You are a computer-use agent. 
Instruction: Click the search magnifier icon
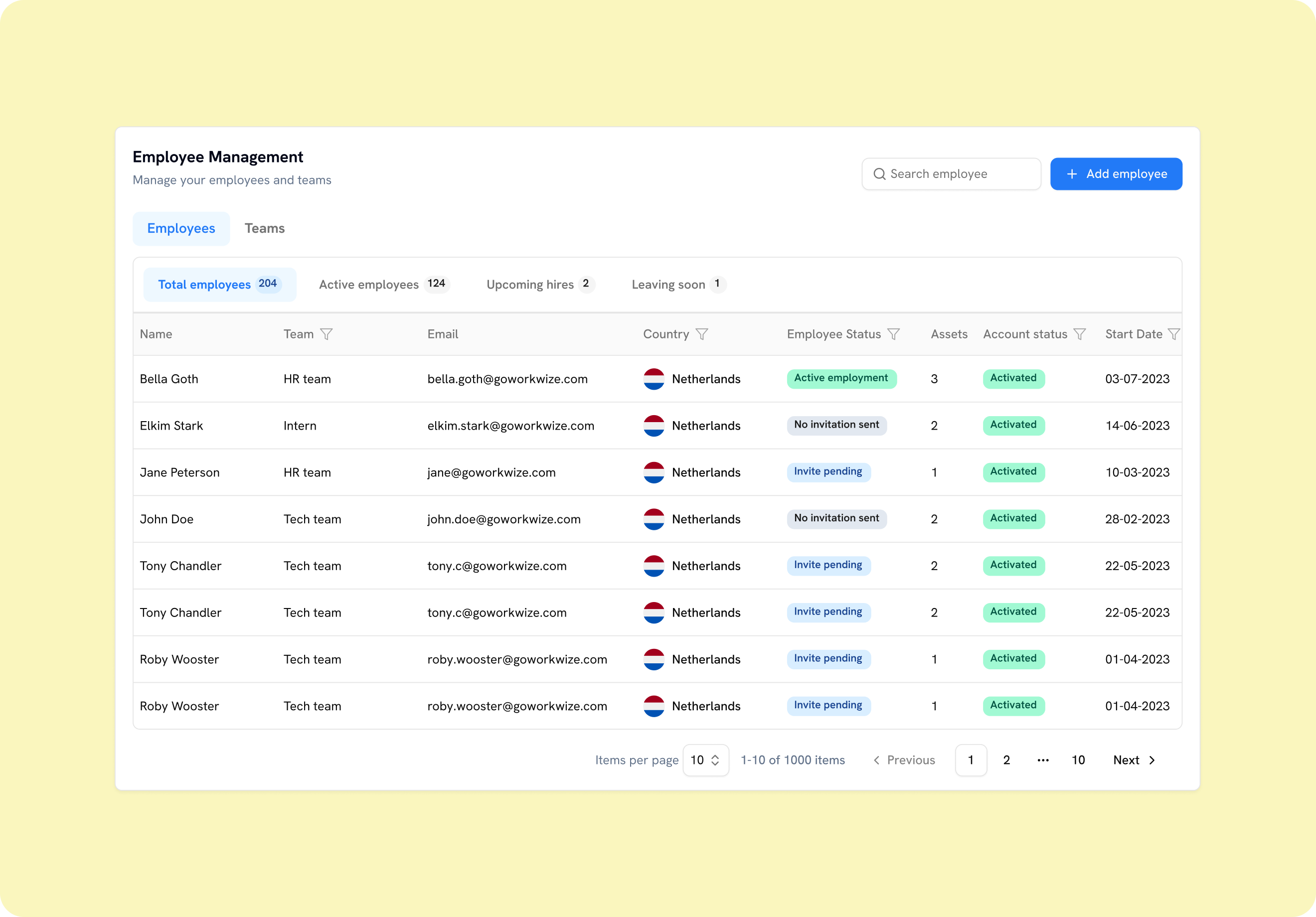(879, 173)
